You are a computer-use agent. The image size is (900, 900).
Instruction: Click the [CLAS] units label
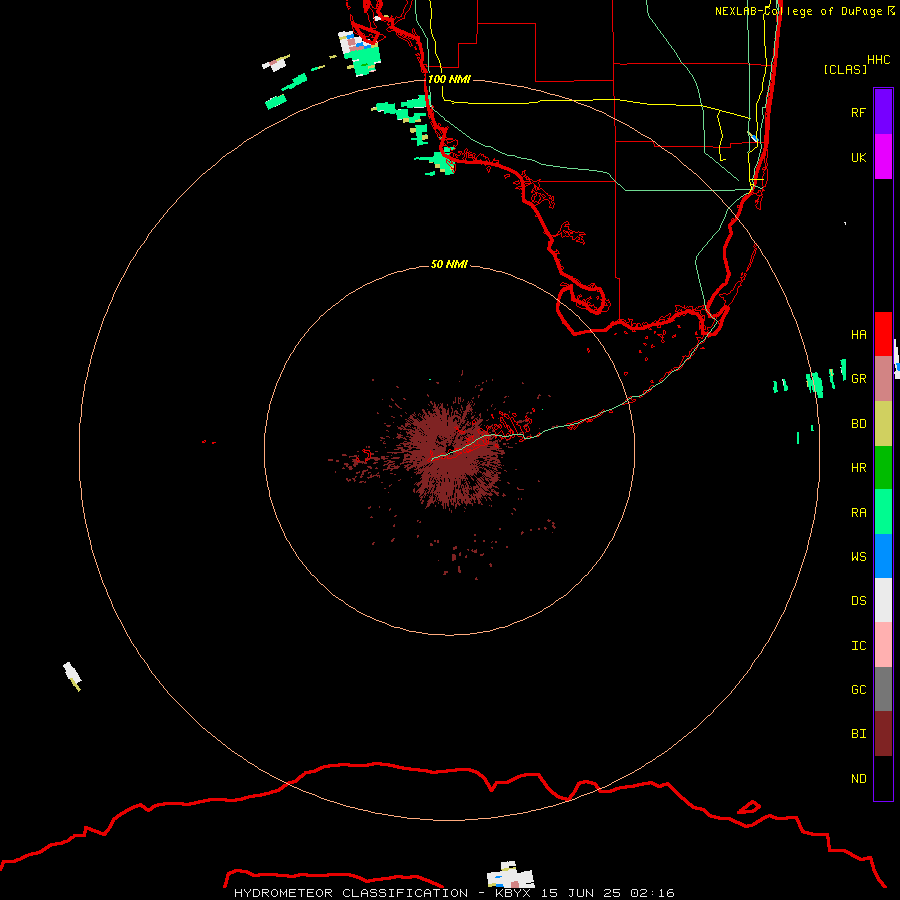845,69
